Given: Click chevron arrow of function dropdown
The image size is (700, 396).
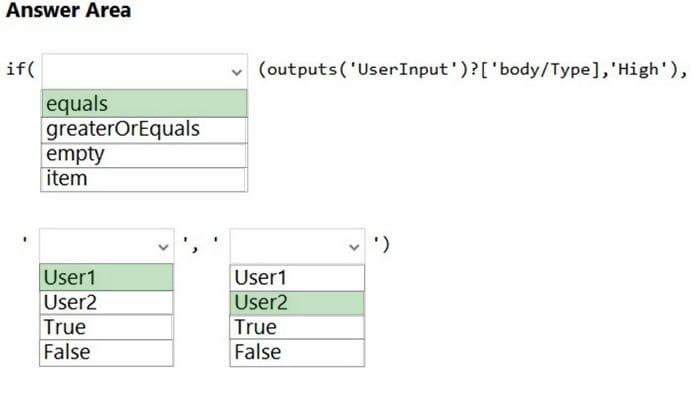Looking at the screenshot, I should [x=237, y=72].
